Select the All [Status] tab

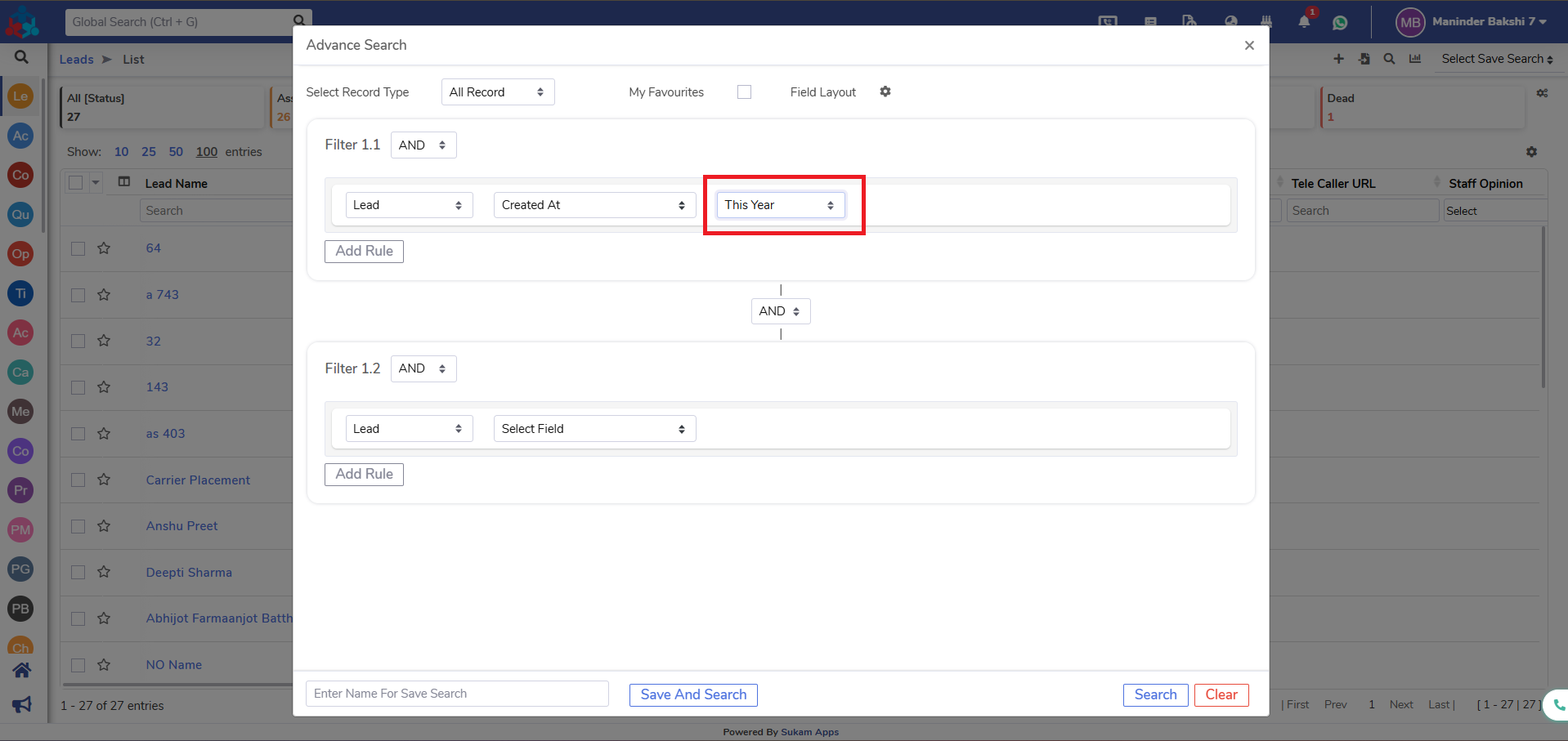click(x=164, y=107)
